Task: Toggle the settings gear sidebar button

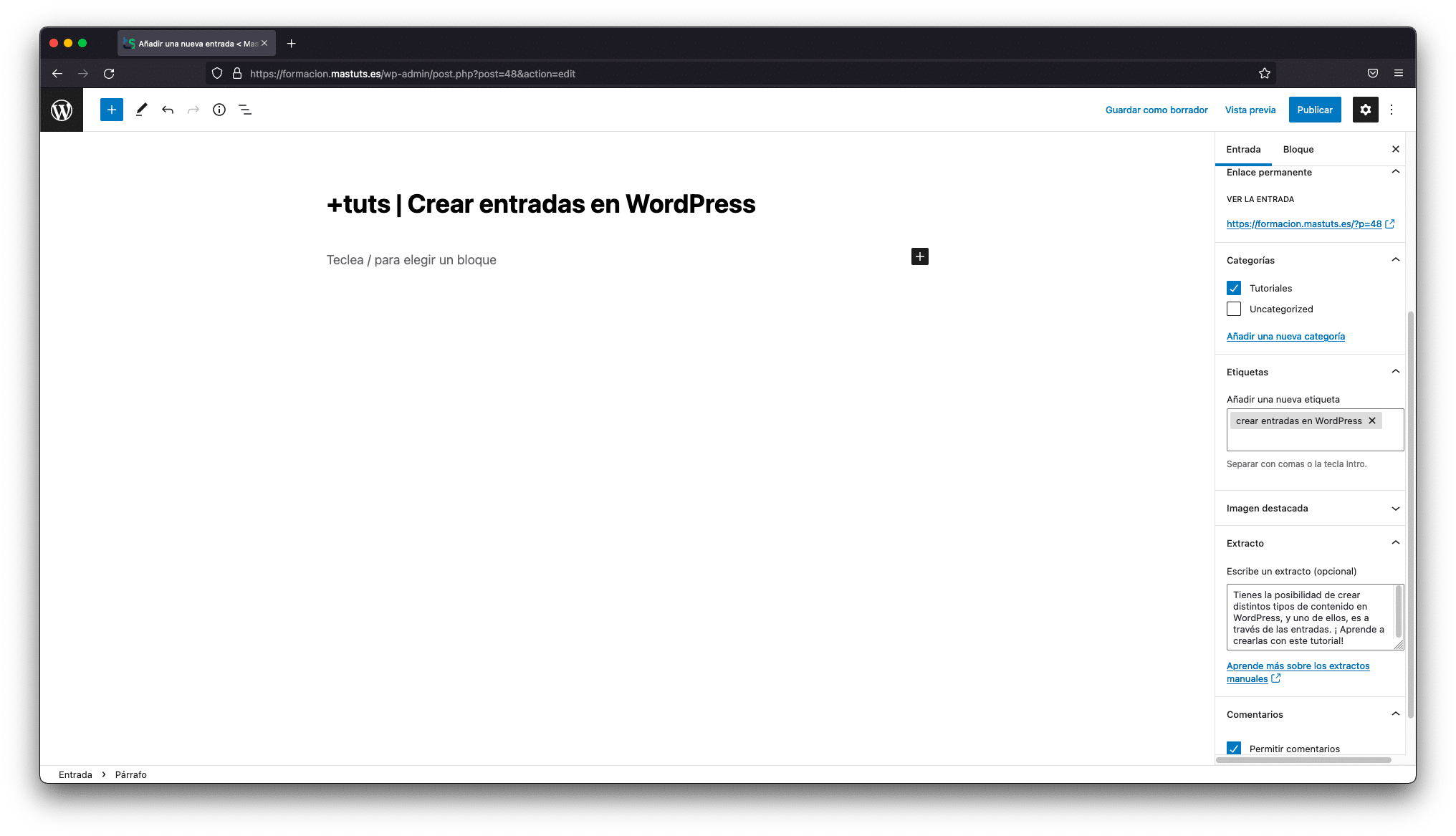Action: click(x=1365, y=110)
